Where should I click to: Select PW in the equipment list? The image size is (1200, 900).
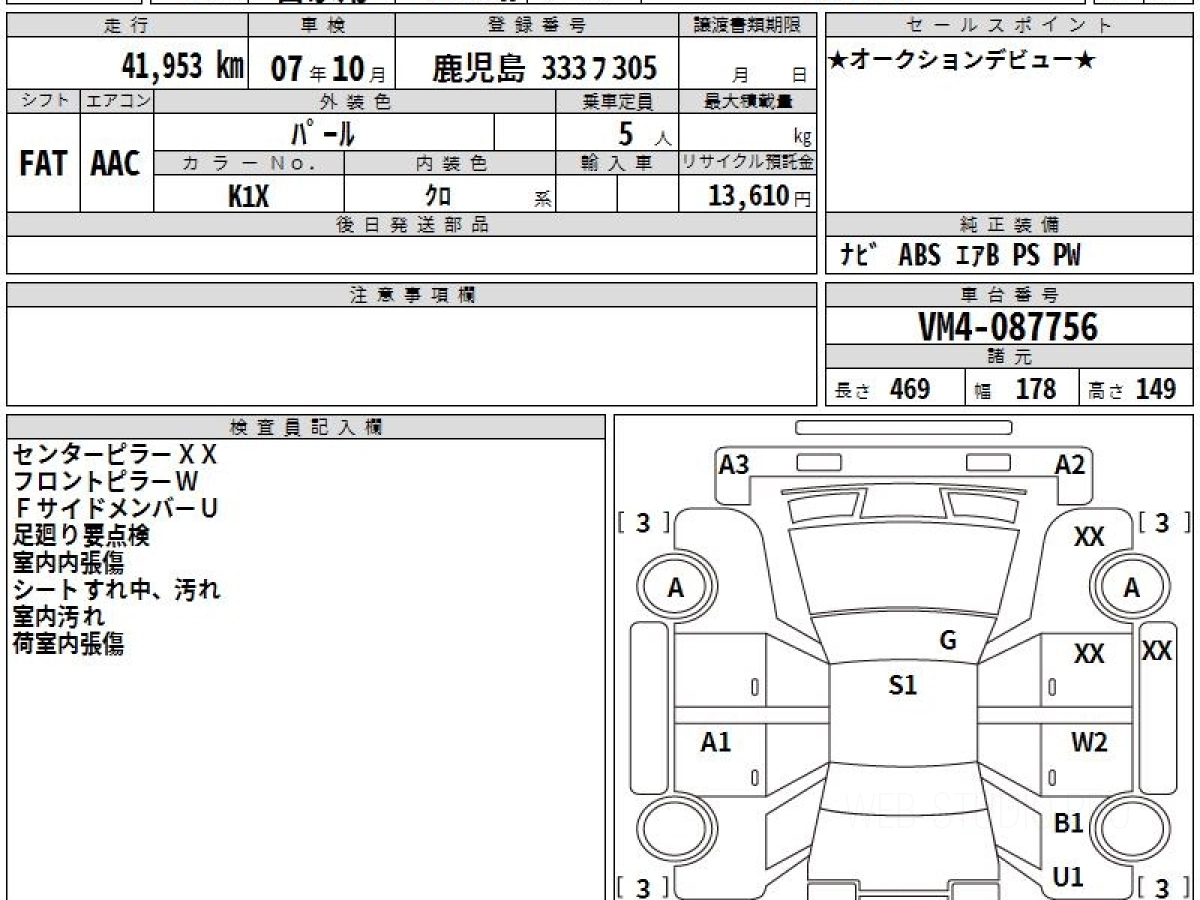1067,255
